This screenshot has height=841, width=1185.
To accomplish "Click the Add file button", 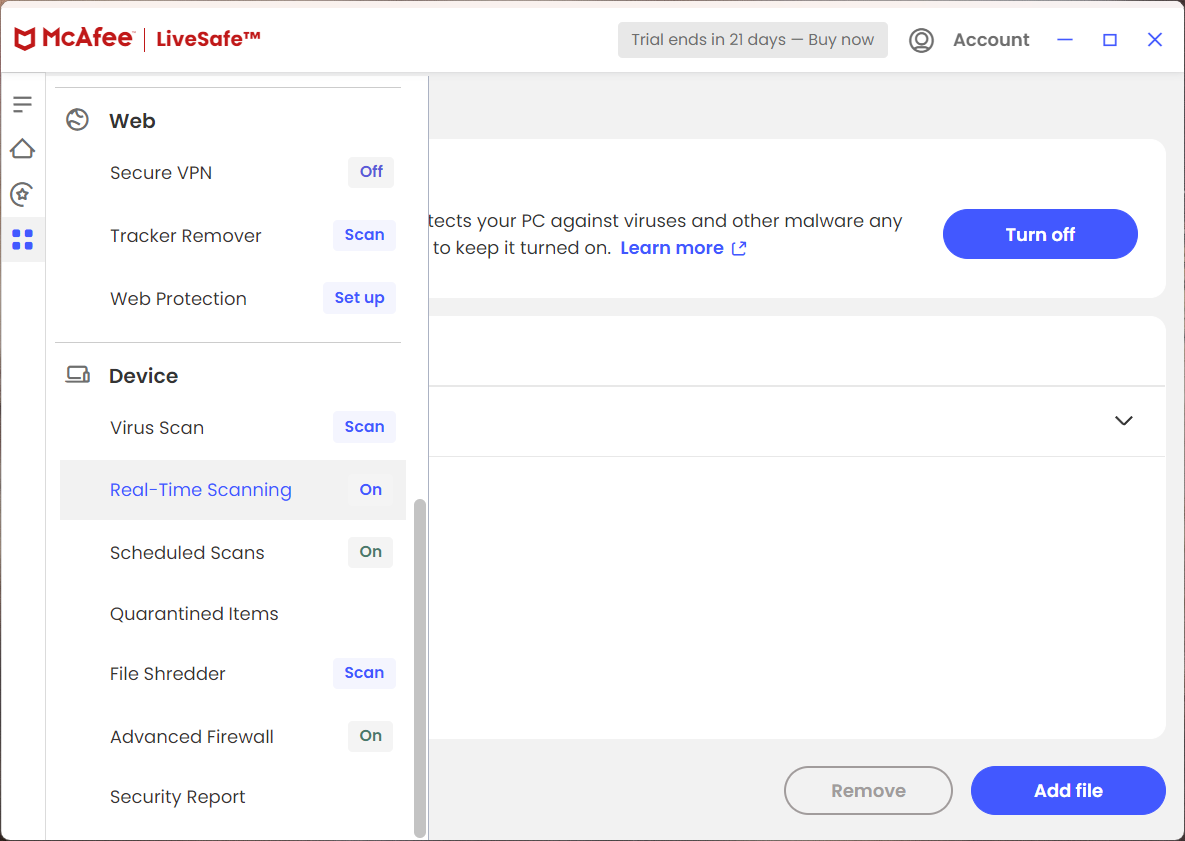I will tap(1068, 790).
